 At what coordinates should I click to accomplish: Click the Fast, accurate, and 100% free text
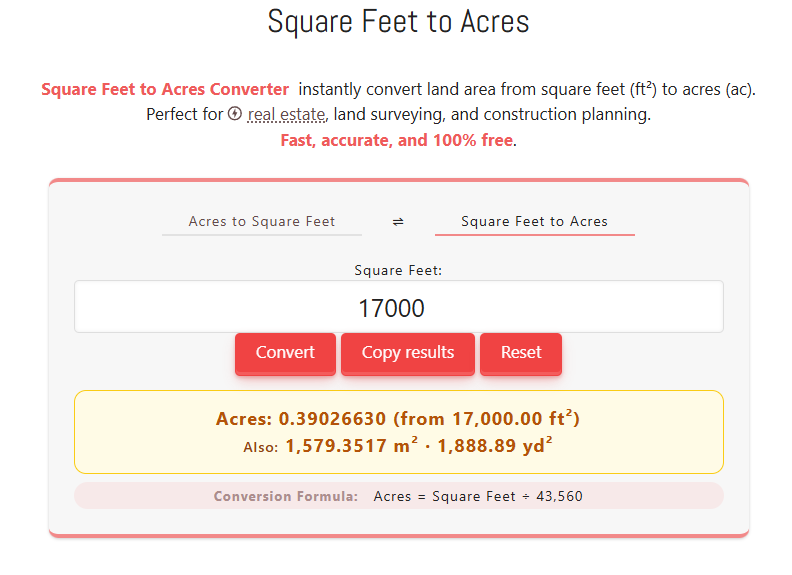click(396, 140)
